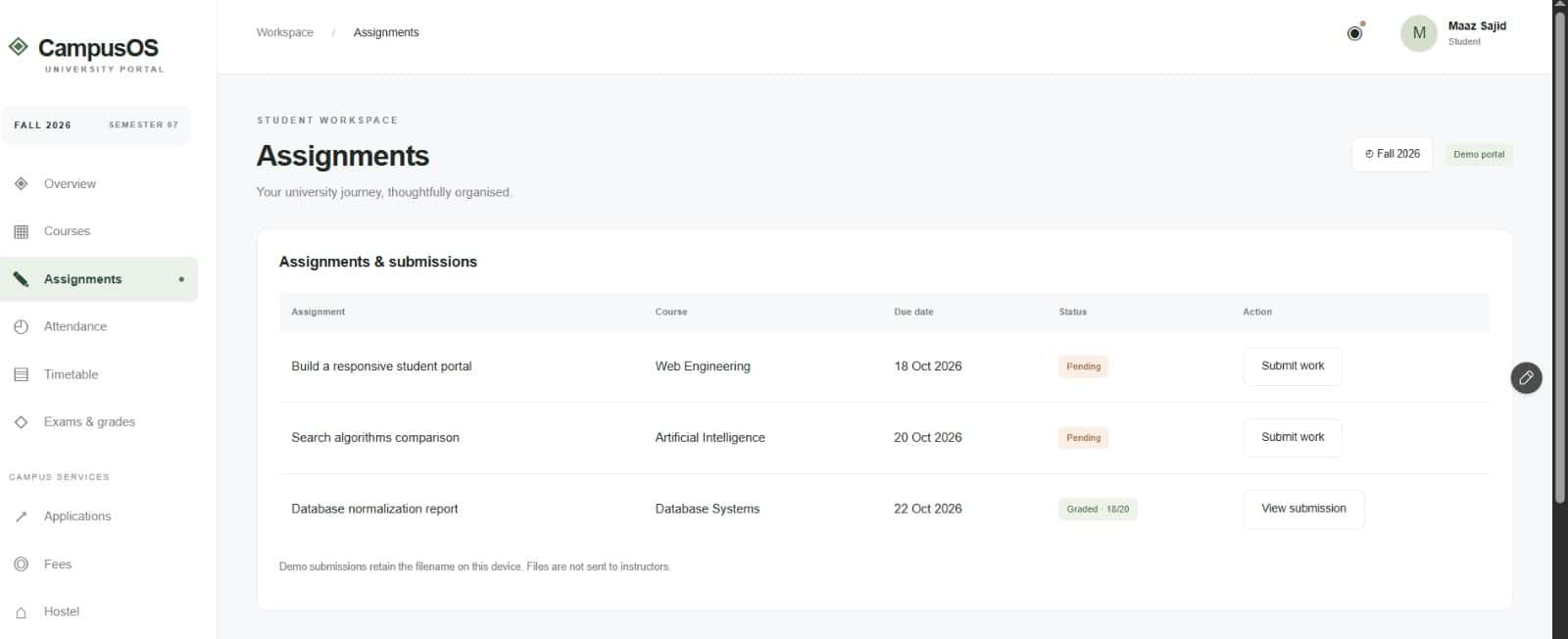The width and height of the screenshot is (1568, 639).
Task: Click the Graded 18/20 status badge
Action: (x=1098, y=510)
